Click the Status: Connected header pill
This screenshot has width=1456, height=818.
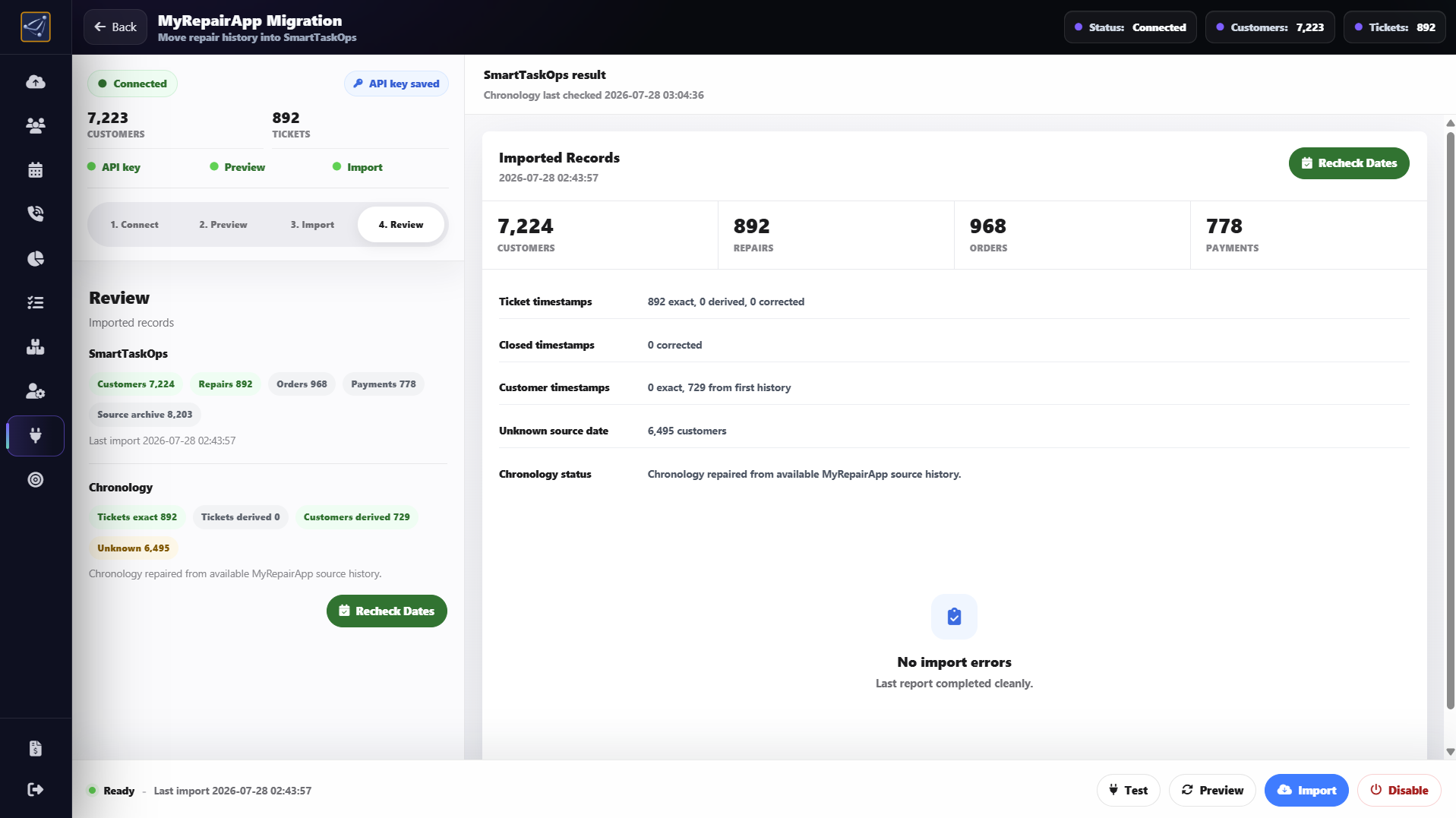(1130, 27)
